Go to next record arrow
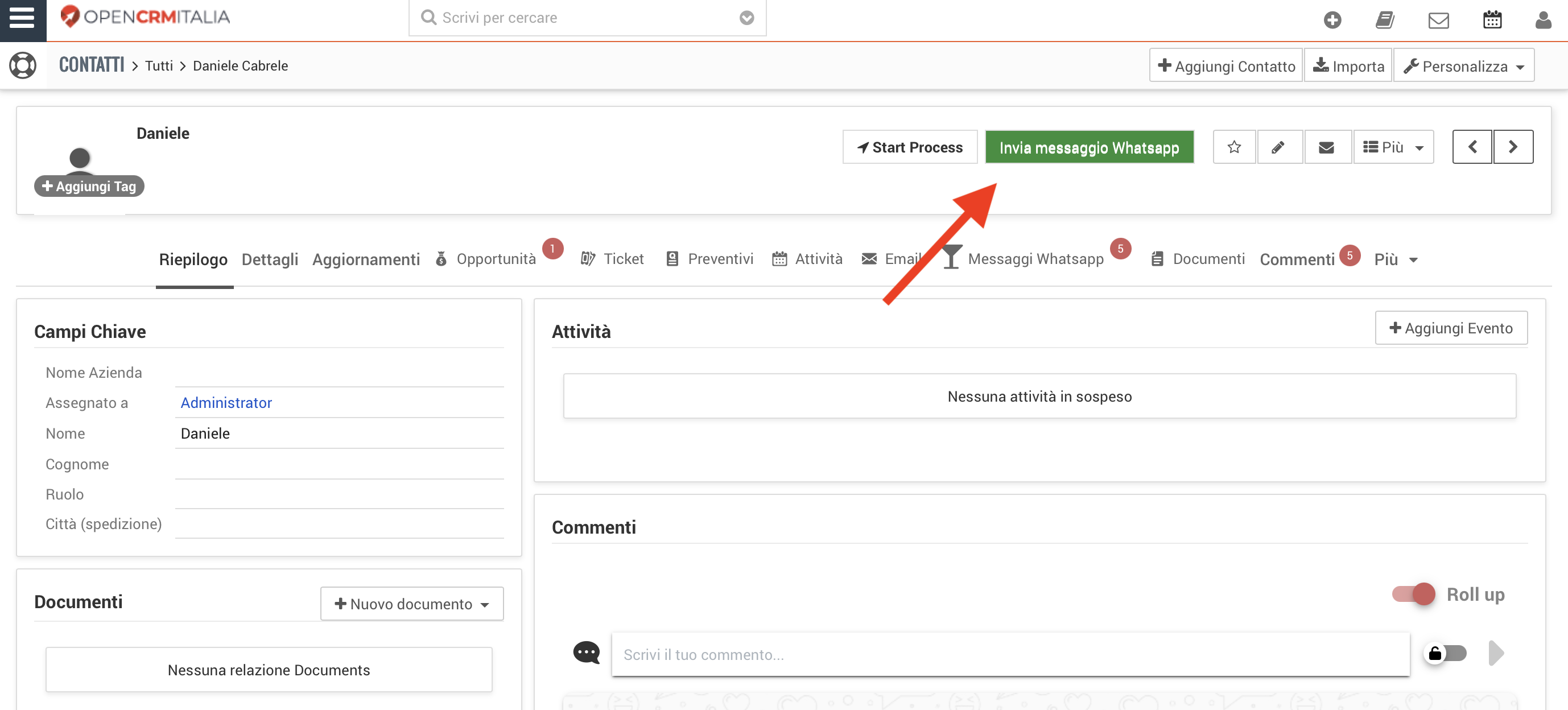The image size is (1568, 710). coord(1513,147)
